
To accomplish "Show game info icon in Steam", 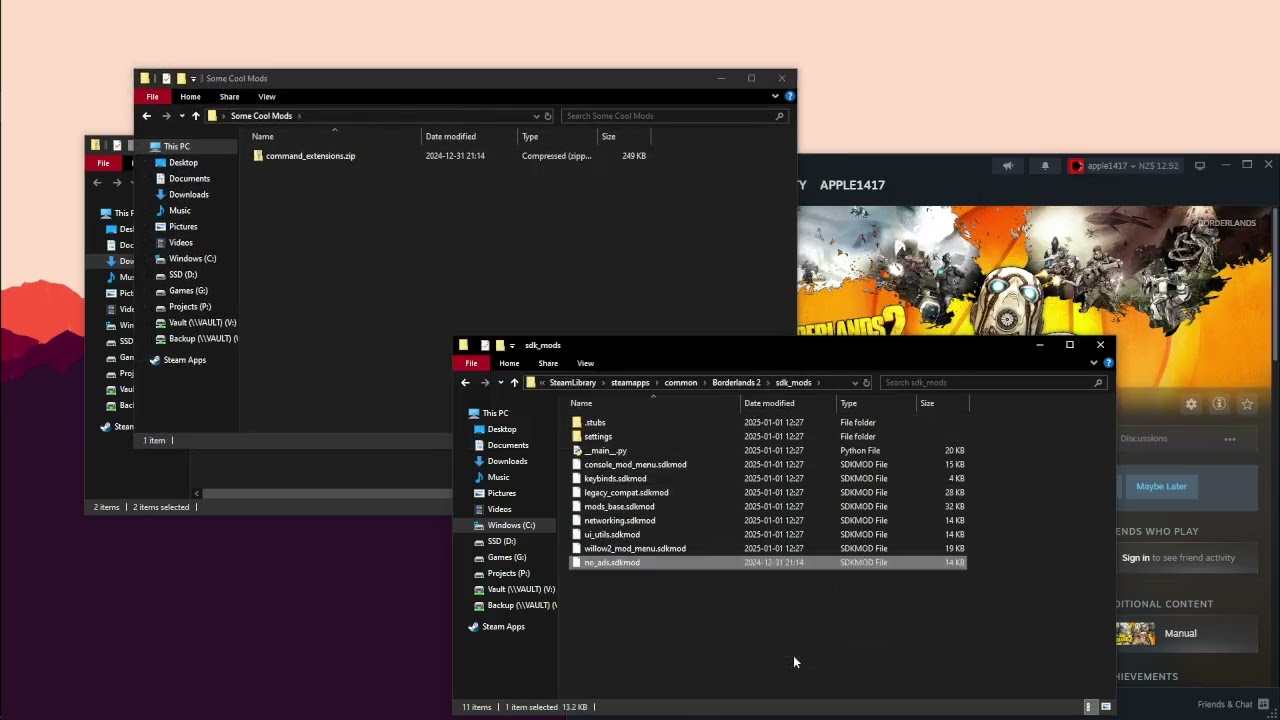I will [x=1219, y=404].
